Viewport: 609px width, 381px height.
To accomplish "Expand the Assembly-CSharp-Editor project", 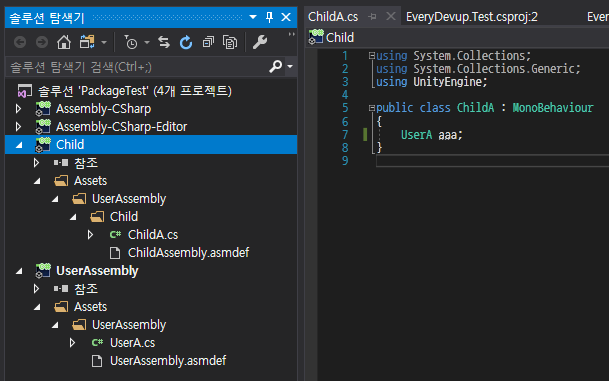I will click(x=18, y=127).
